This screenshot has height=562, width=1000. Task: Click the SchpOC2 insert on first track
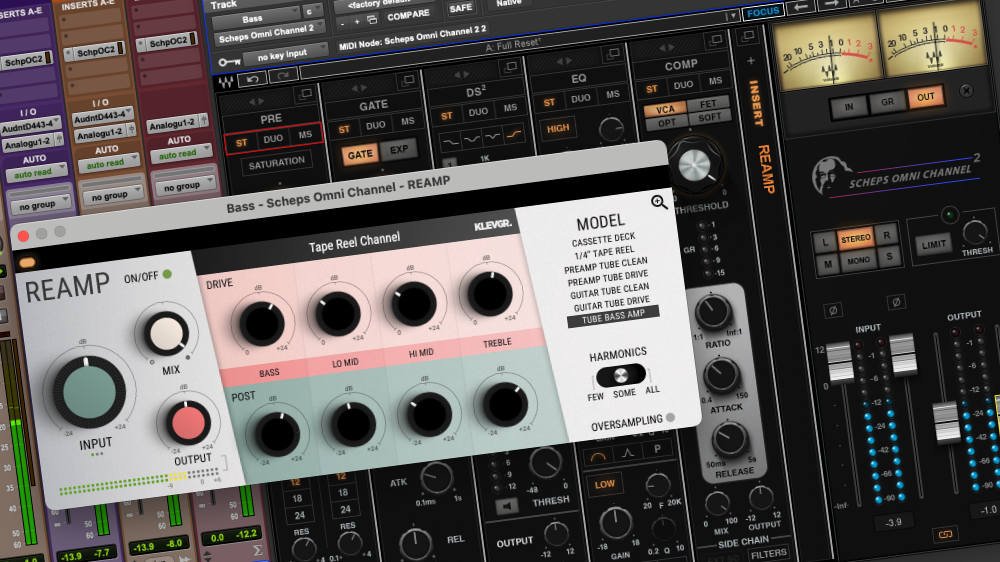pos(24,61)
